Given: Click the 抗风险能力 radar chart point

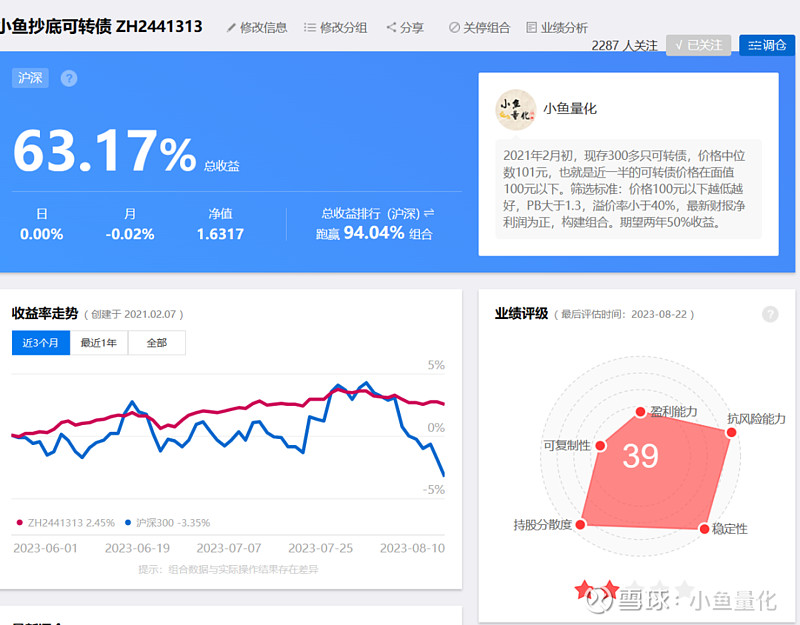Looking at the screenshot, I should pos(731,433).
